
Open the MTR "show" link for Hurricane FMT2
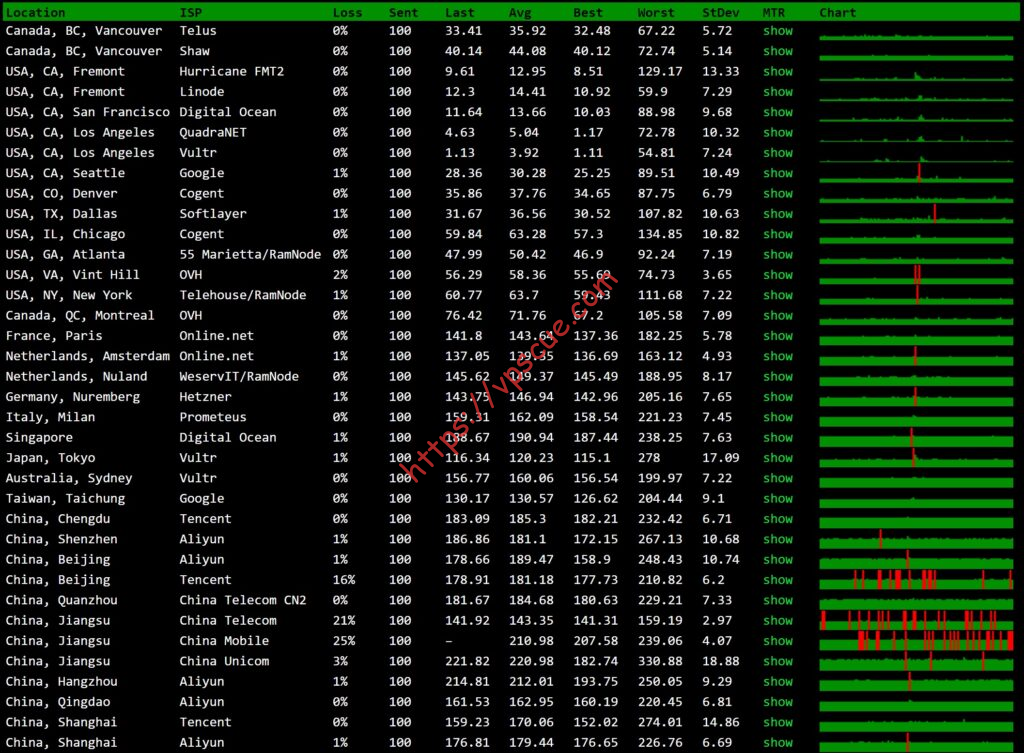click(x=778, y=71)
